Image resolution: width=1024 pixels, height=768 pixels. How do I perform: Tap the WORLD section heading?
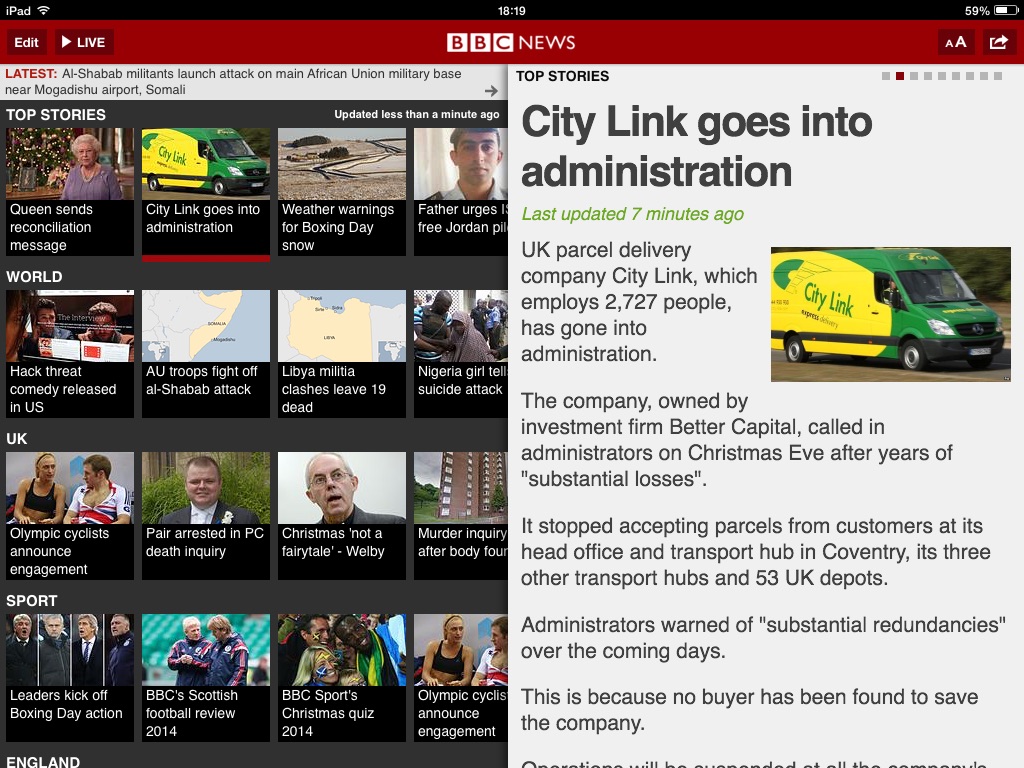(x=34, y=277)
